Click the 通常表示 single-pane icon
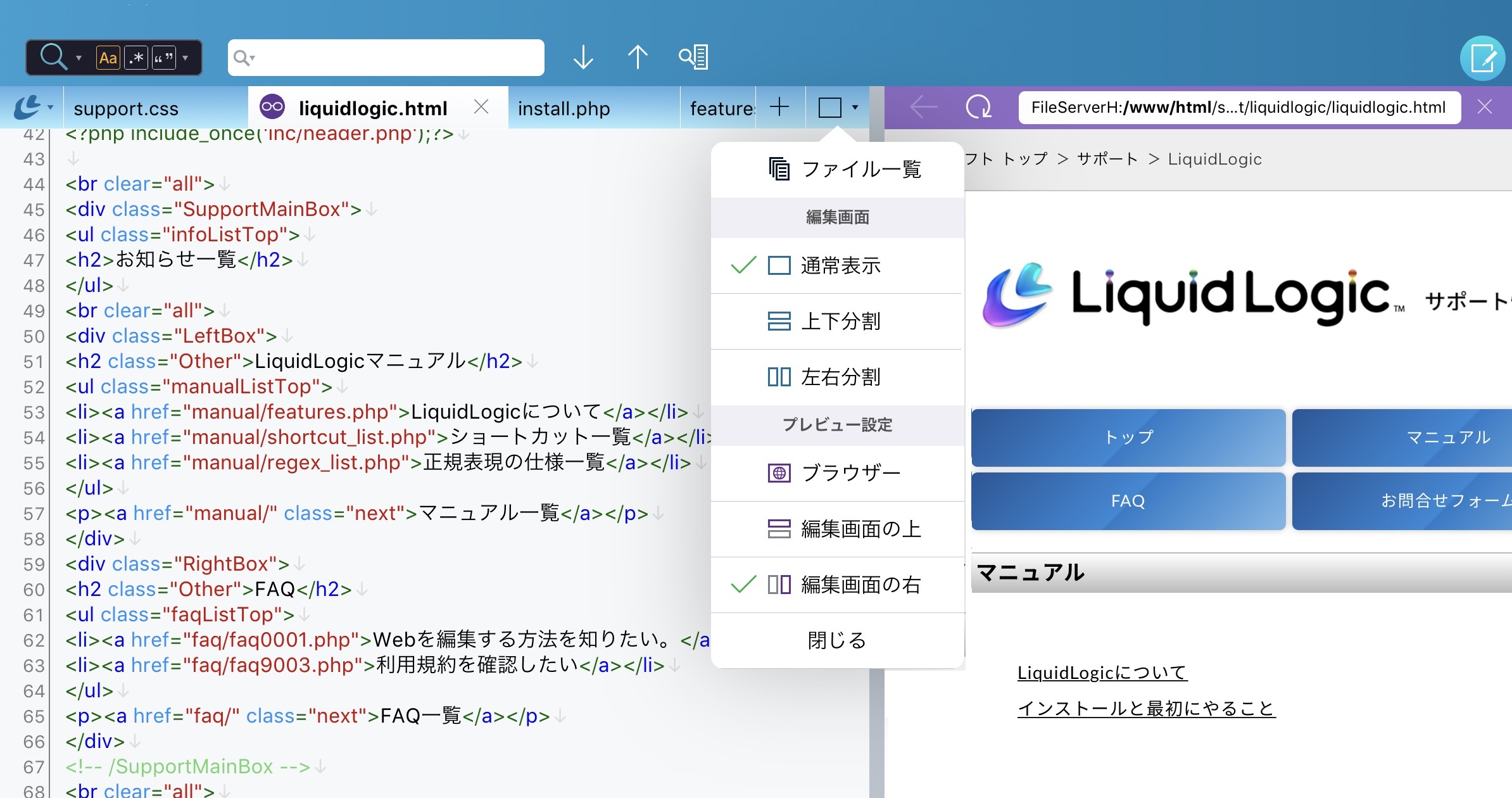This screenshot has height=798, width=1512. 779,265
